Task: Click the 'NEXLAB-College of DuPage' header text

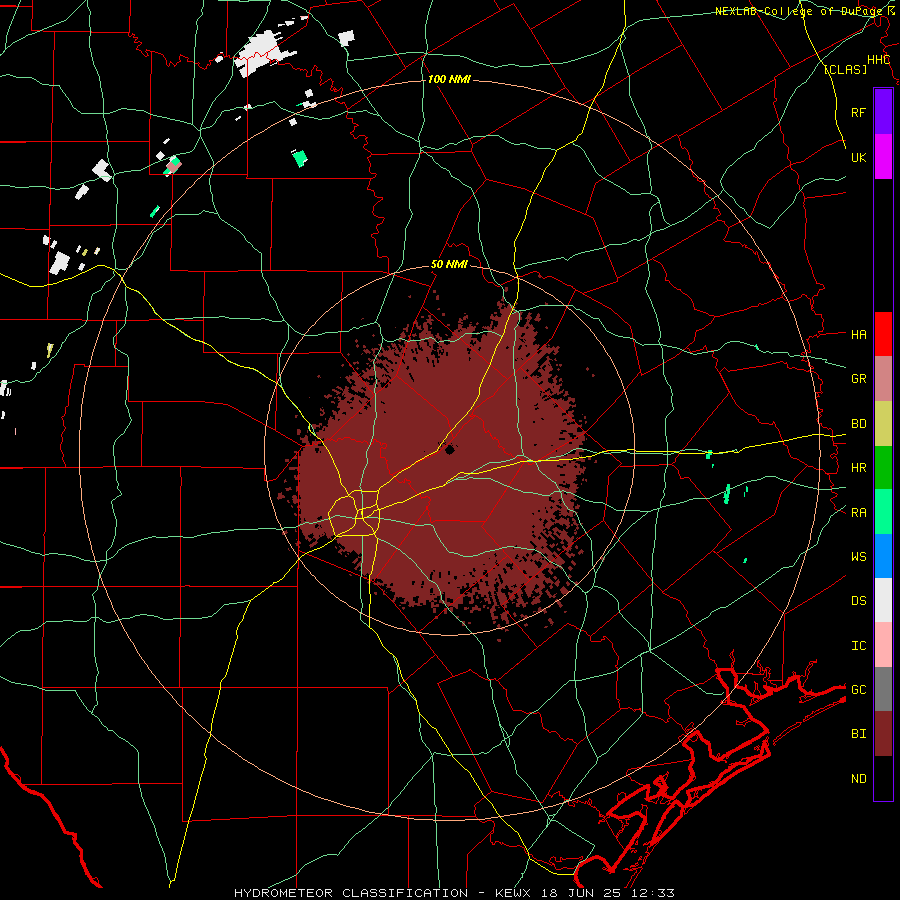Action: click(797, 11)
